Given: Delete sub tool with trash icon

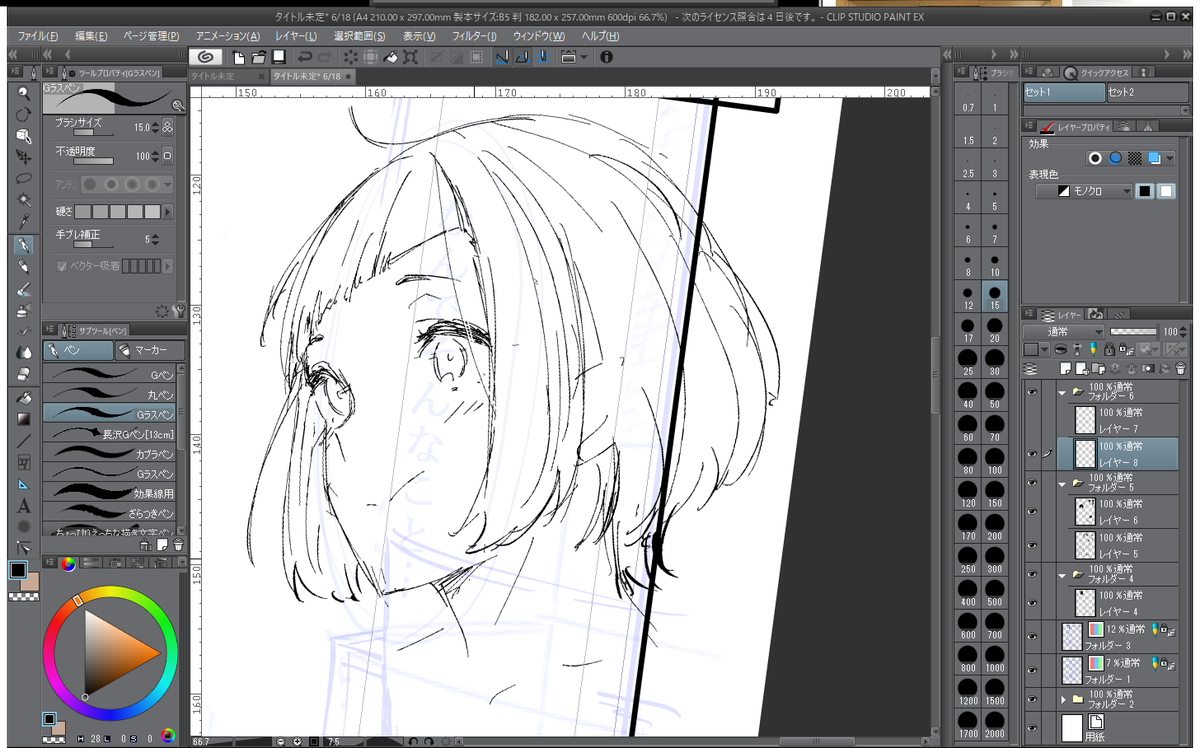Looking at the screenshot, I should [x=177, y=544].
